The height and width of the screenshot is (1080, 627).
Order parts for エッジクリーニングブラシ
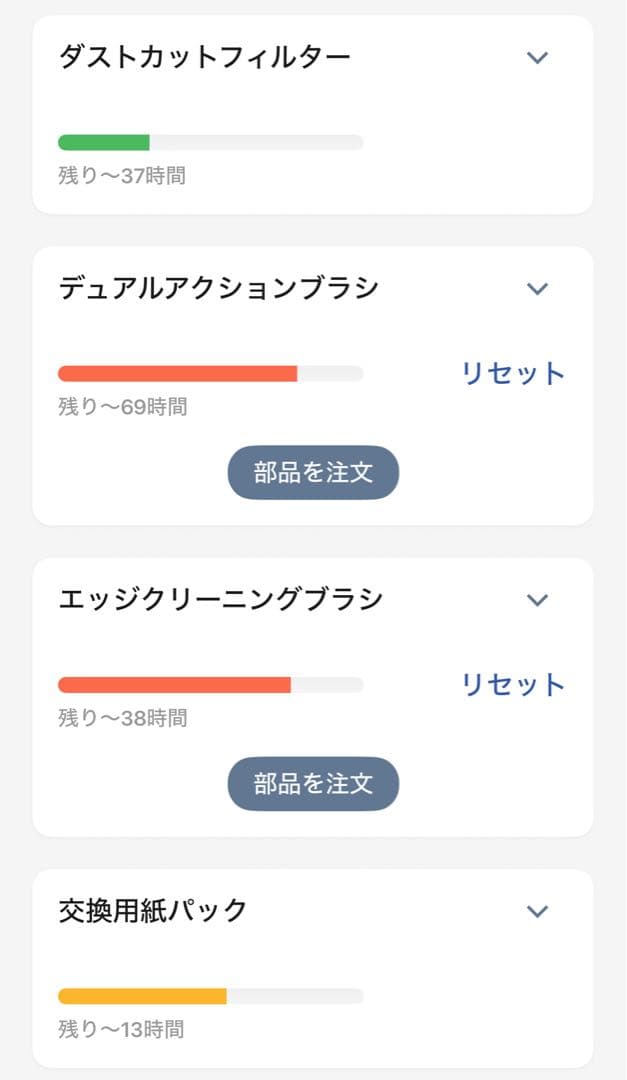point(312,784)
